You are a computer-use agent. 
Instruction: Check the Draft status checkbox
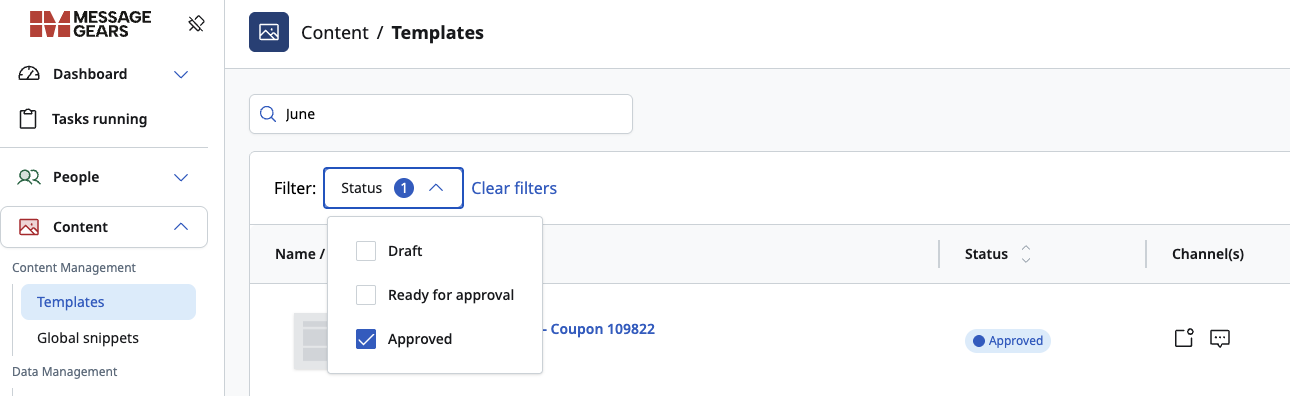coord(366,251)
